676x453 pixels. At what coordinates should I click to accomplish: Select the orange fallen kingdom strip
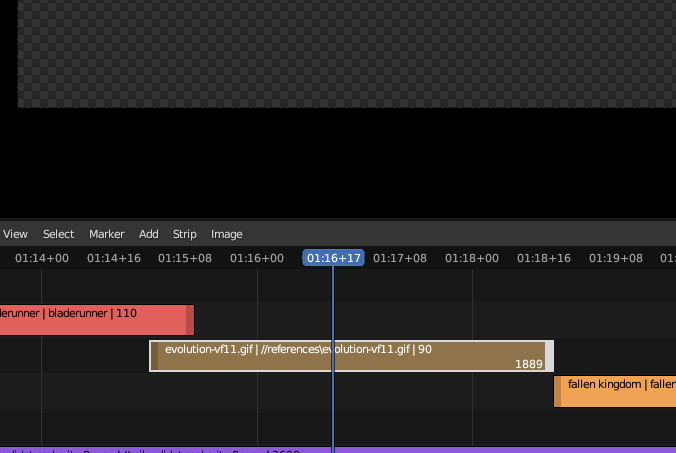pyautogui.click(x=615, y=391)
